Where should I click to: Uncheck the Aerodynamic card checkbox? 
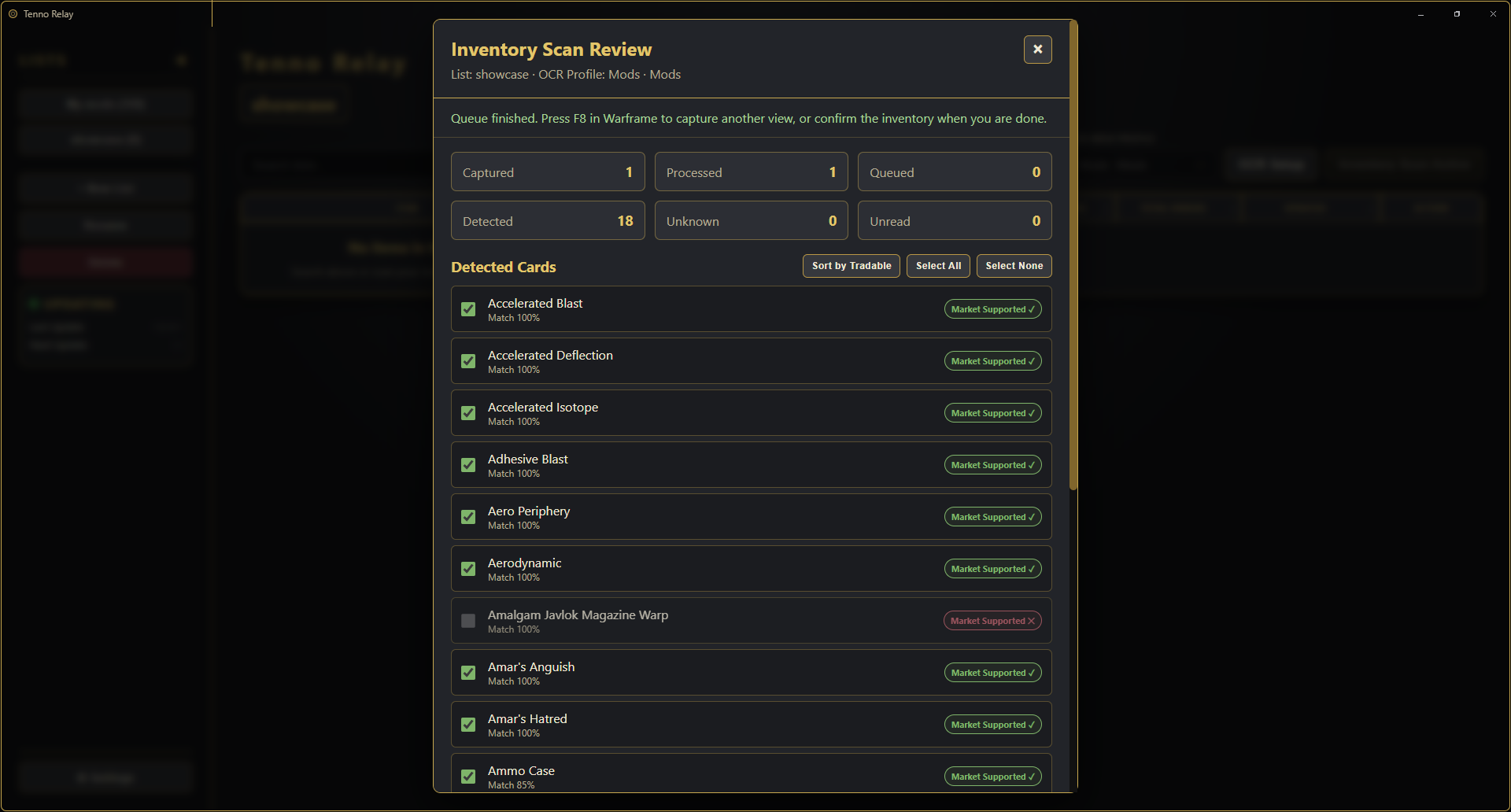tap(468, 569)
